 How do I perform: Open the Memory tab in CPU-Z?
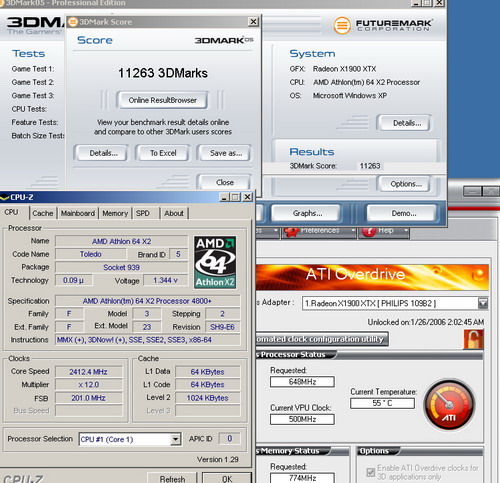115,213
